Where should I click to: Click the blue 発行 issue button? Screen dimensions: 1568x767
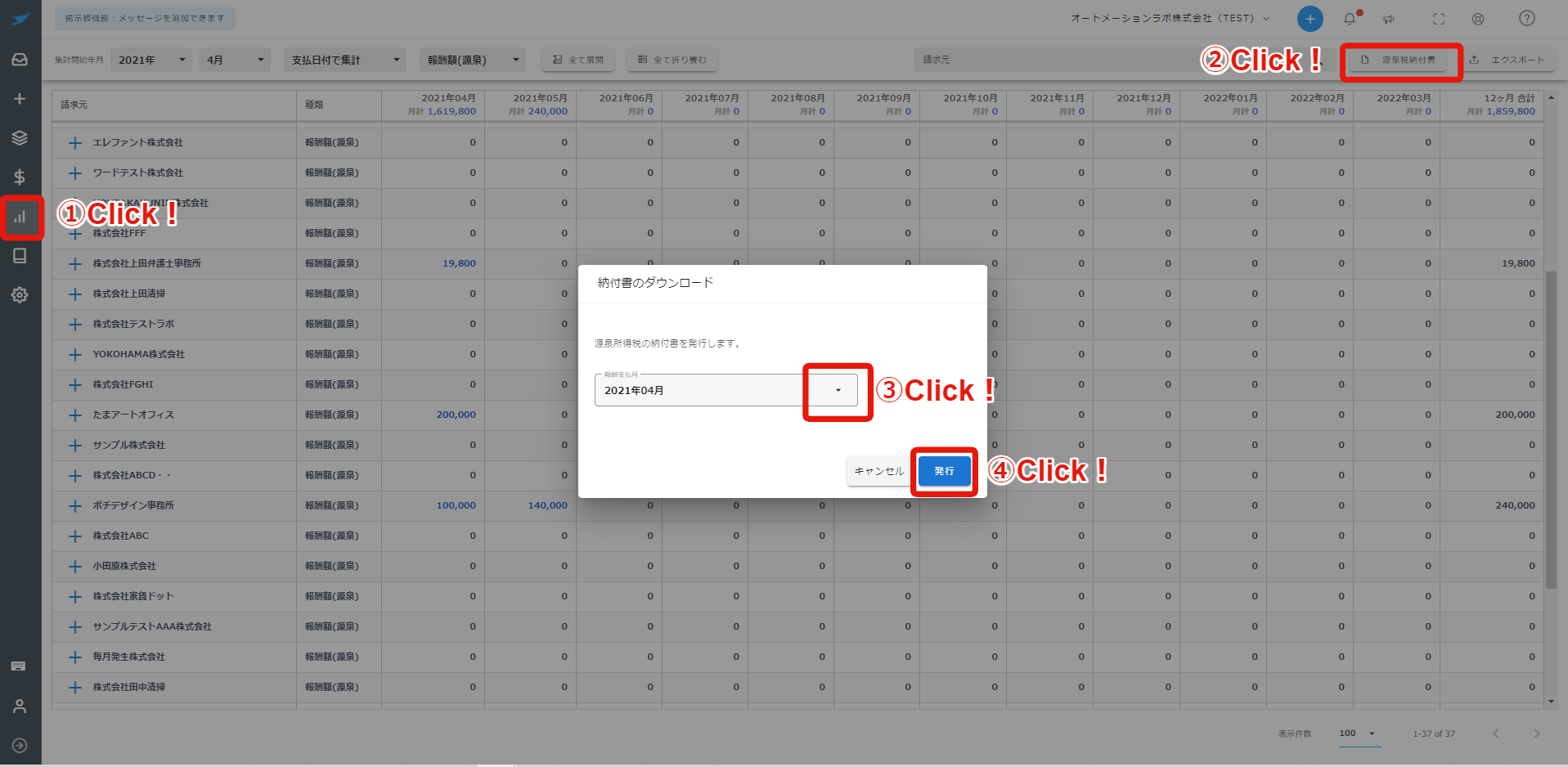945,471
